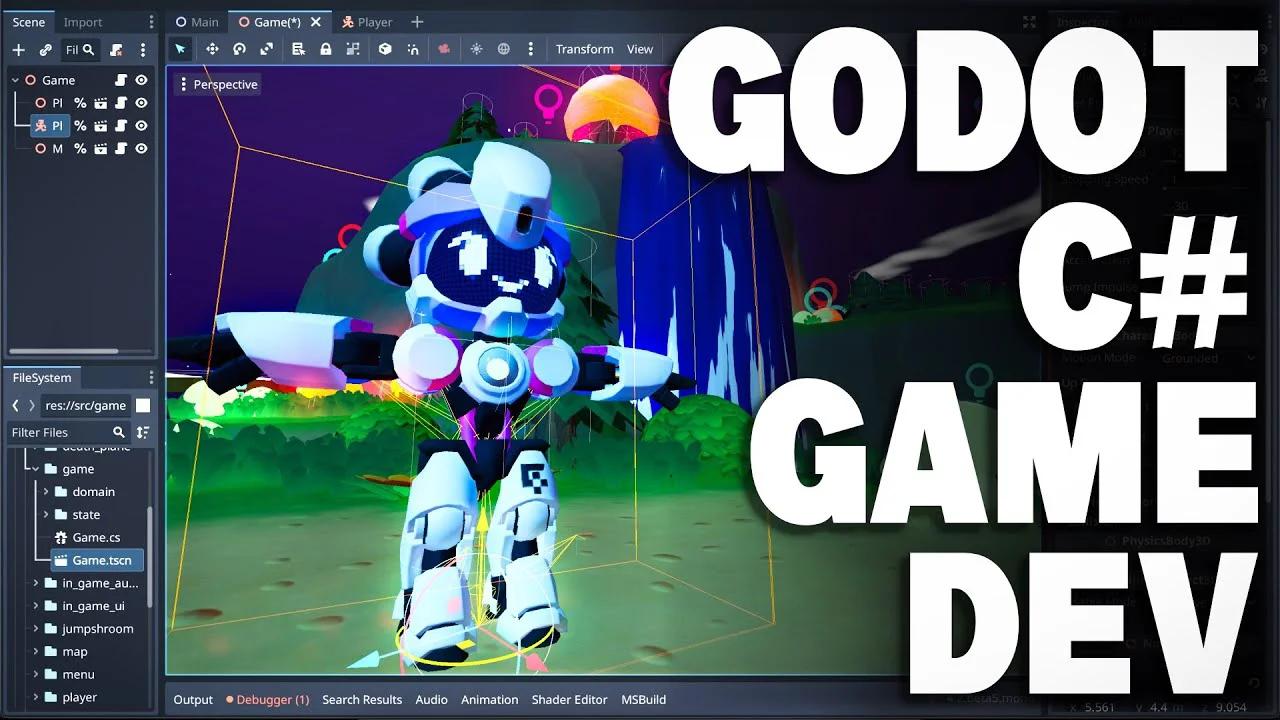The width and height of the screenshot is (1280, 720).
Task: Click the Add Child Node plus icon
Action: point(18,50)
